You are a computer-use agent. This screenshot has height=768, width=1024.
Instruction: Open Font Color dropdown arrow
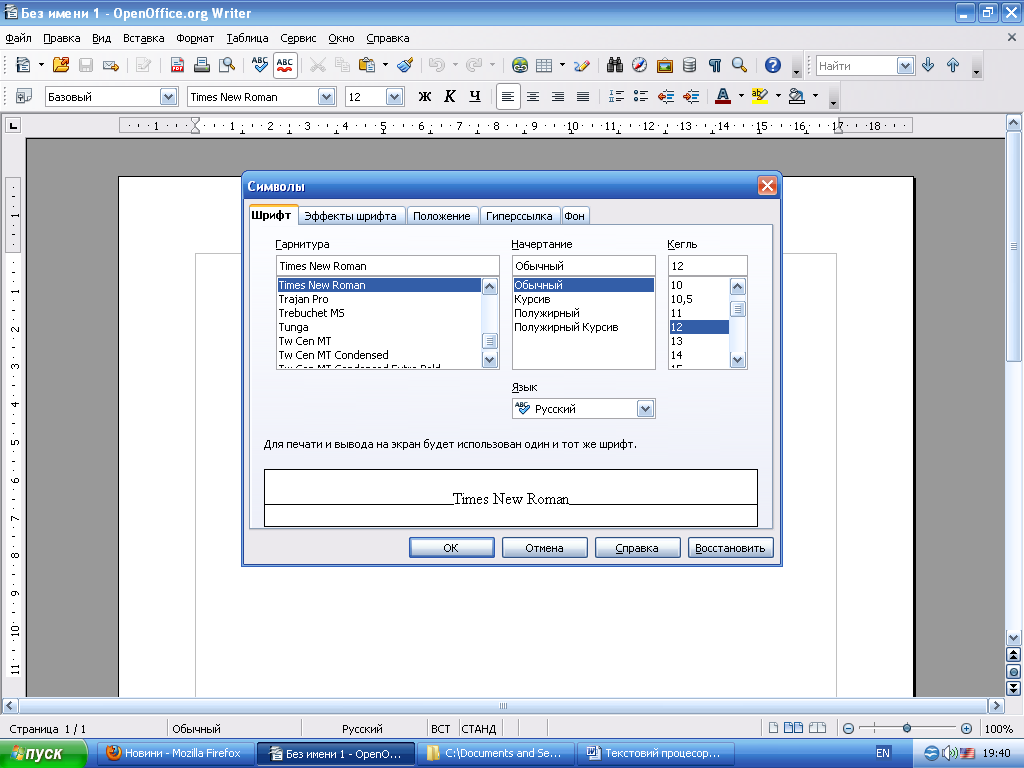pyautogui.click(x=741, y=96)
